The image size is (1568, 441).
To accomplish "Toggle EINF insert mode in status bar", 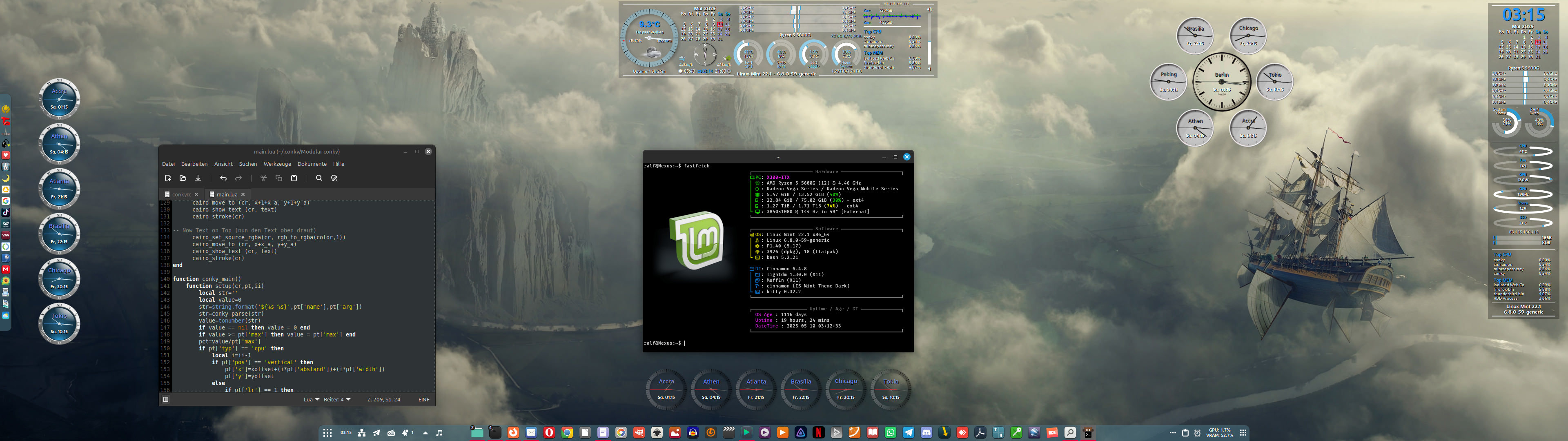I will (424, 400).
